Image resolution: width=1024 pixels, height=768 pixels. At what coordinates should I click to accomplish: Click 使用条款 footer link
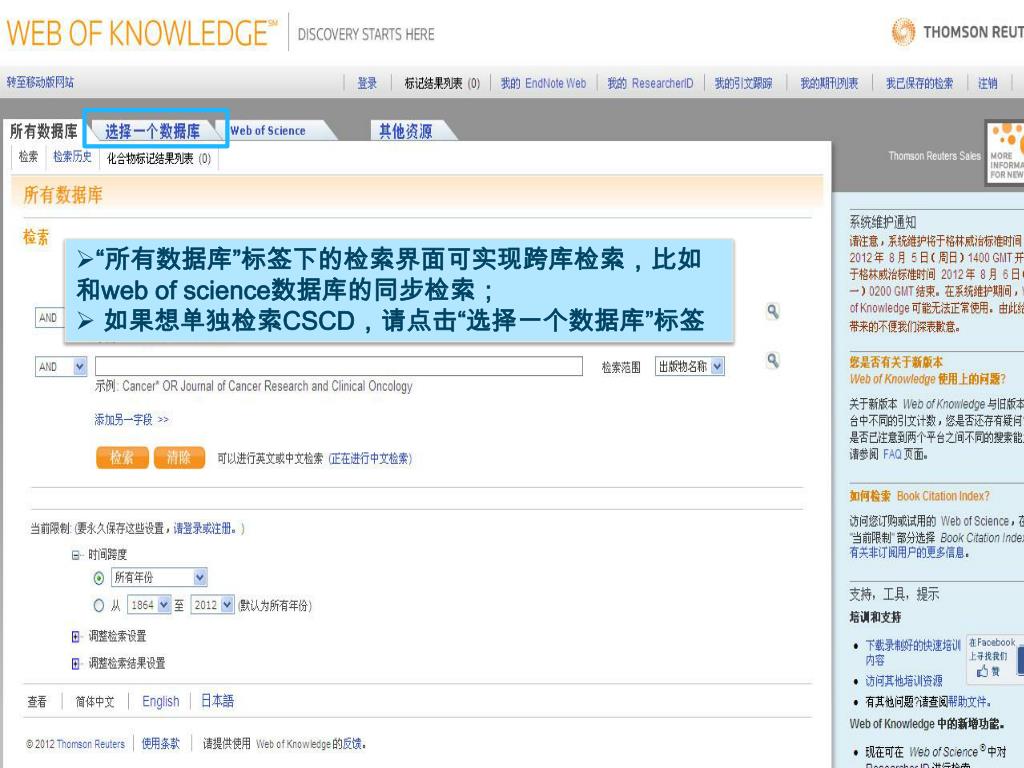[x=161, y=743]
